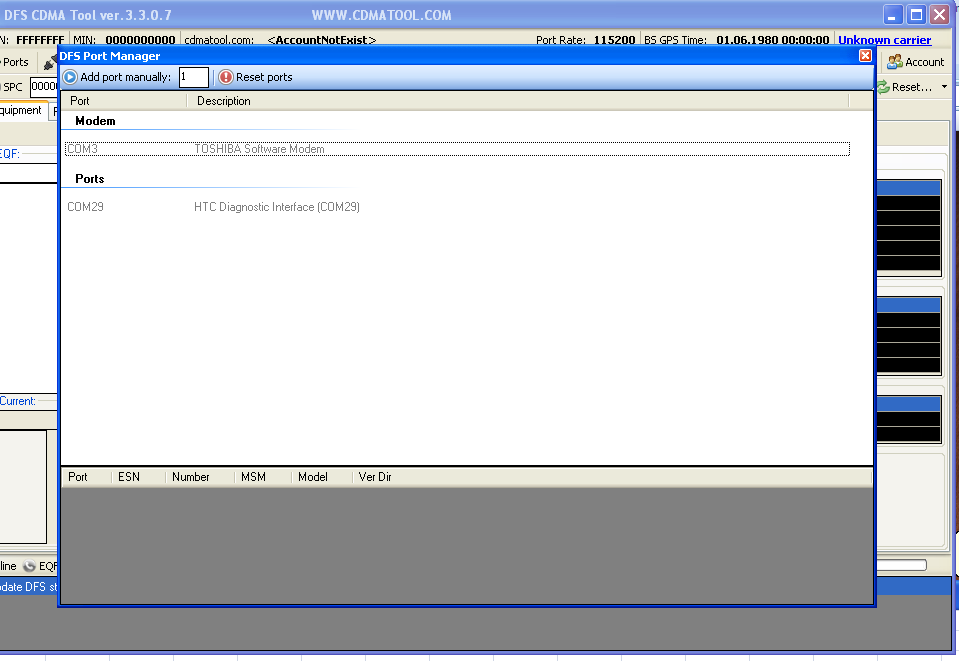
Task: Click the Account button in main window
Action: [916, 62]
